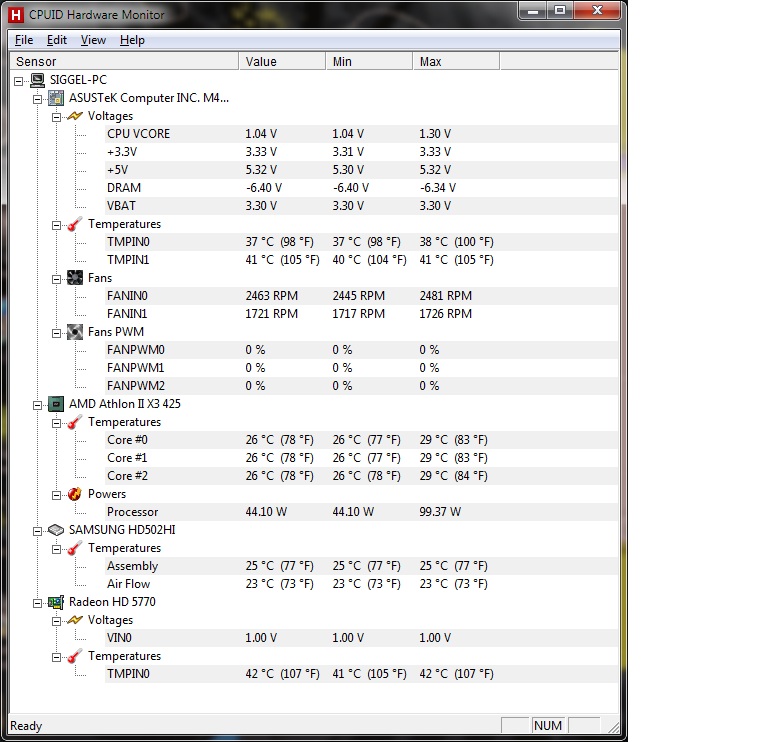Click the SAMSUNG HD502HI hard drive icon
Screen dimensions: 768x742
pyautogui.click(x=56, y=530)
